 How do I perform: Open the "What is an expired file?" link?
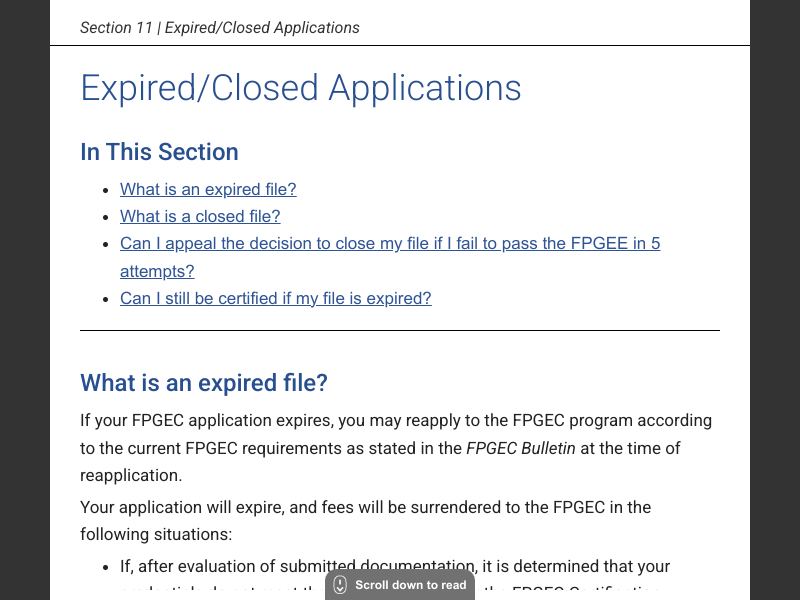[208, 189]
